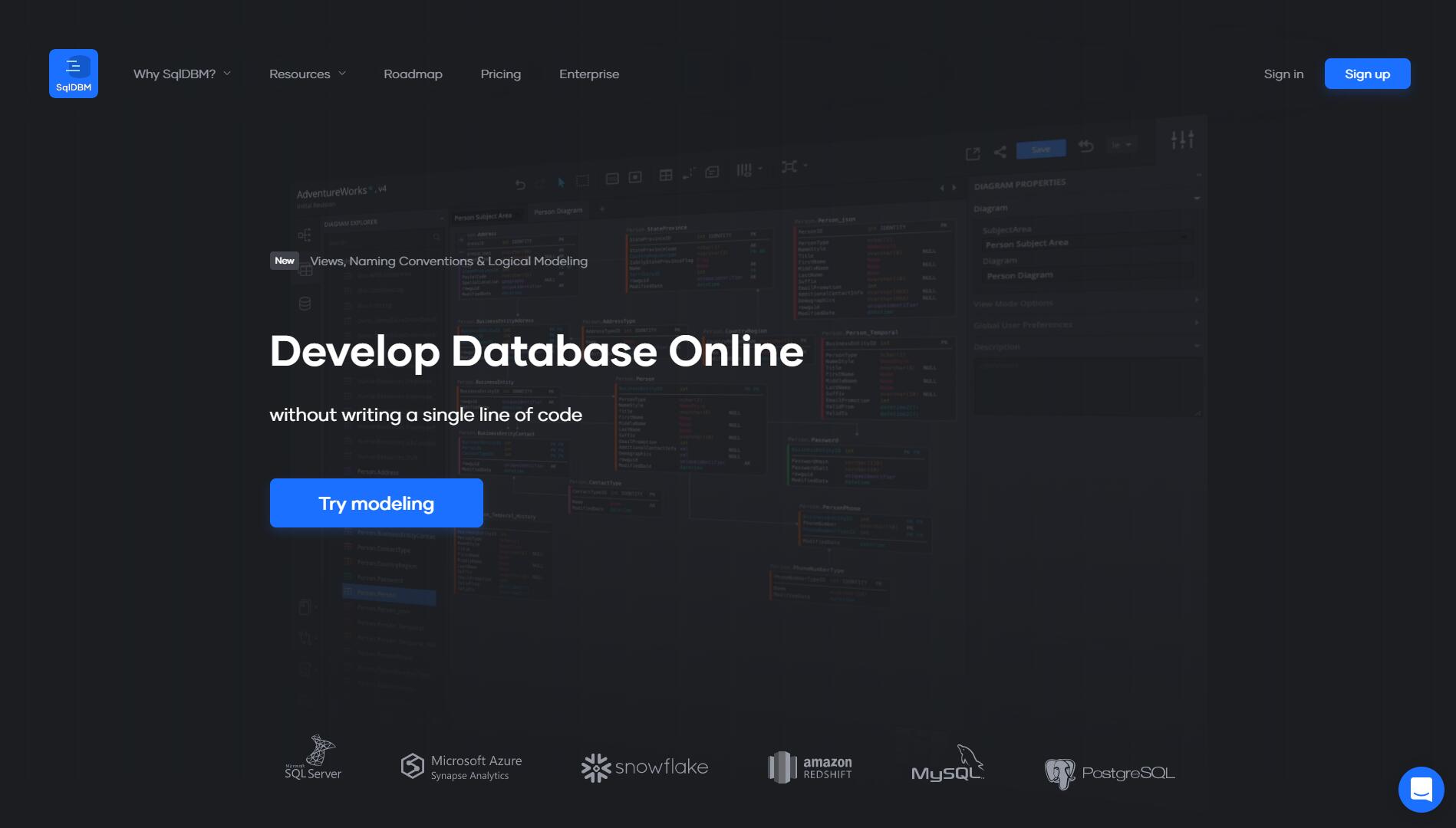The height and width of the screenshot is (828, 1456).
Task: Expand the Resources dropdown menu
Action: tap(307, 74)
